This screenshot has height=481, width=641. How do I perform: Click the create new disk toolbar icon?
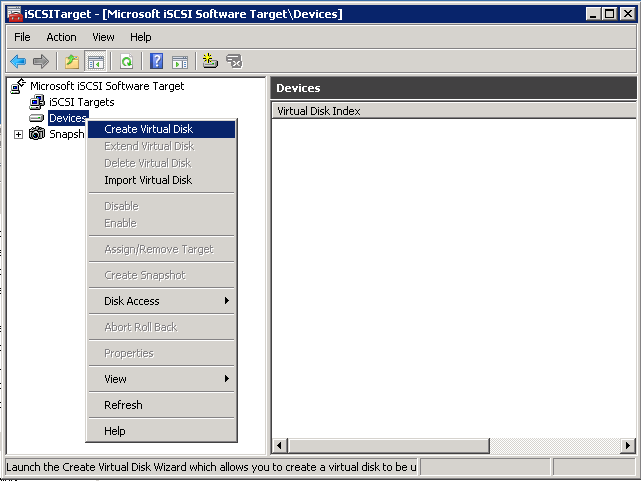(x=210, y=62)
